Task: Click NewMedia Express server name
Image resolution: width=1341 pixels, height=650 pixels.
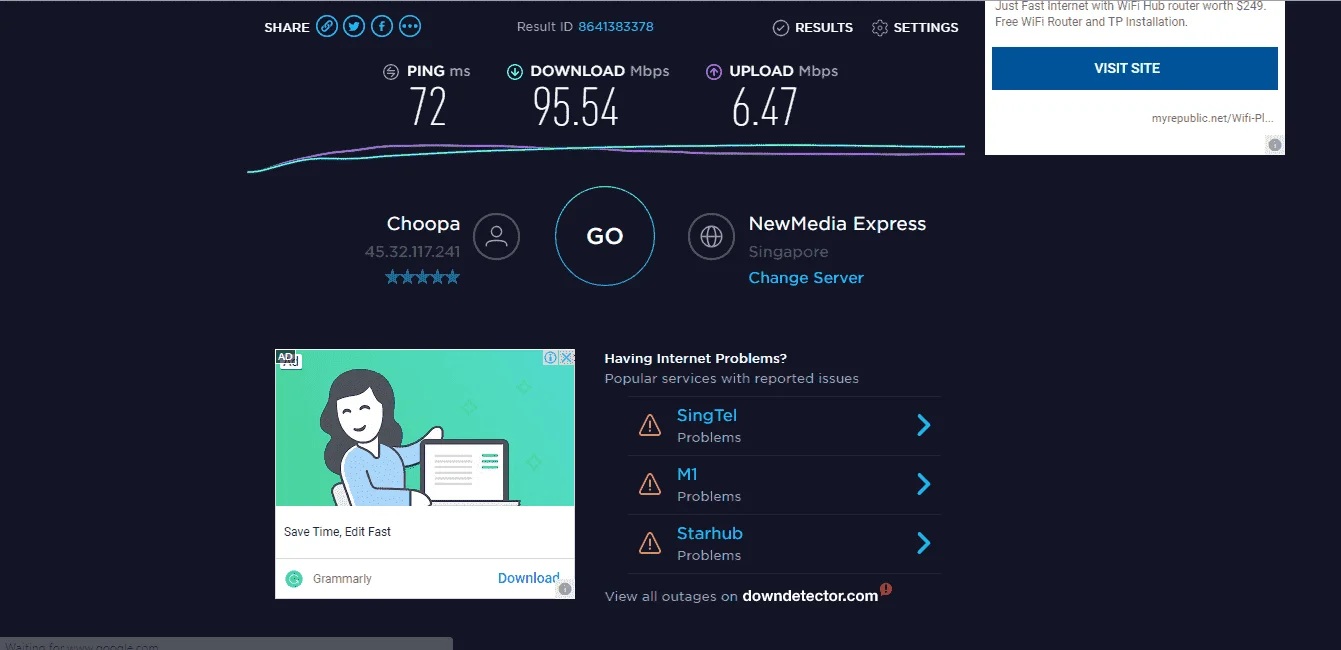Action: (x=838, y=224)
